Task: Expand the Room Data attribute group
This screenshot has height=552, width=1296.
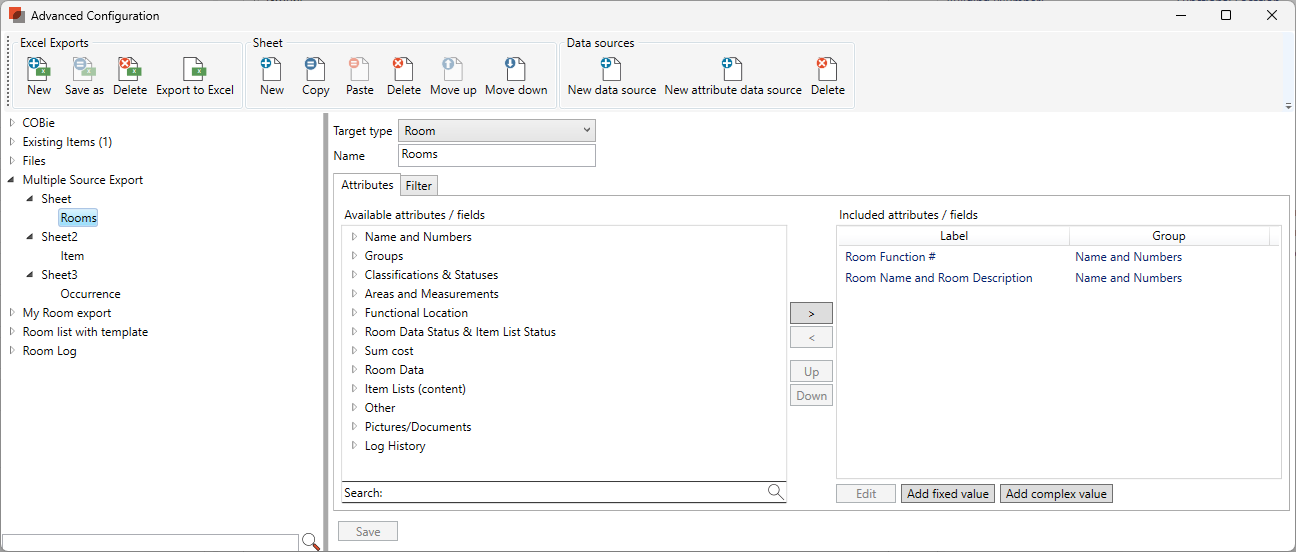Action: [x=354, y=370]
